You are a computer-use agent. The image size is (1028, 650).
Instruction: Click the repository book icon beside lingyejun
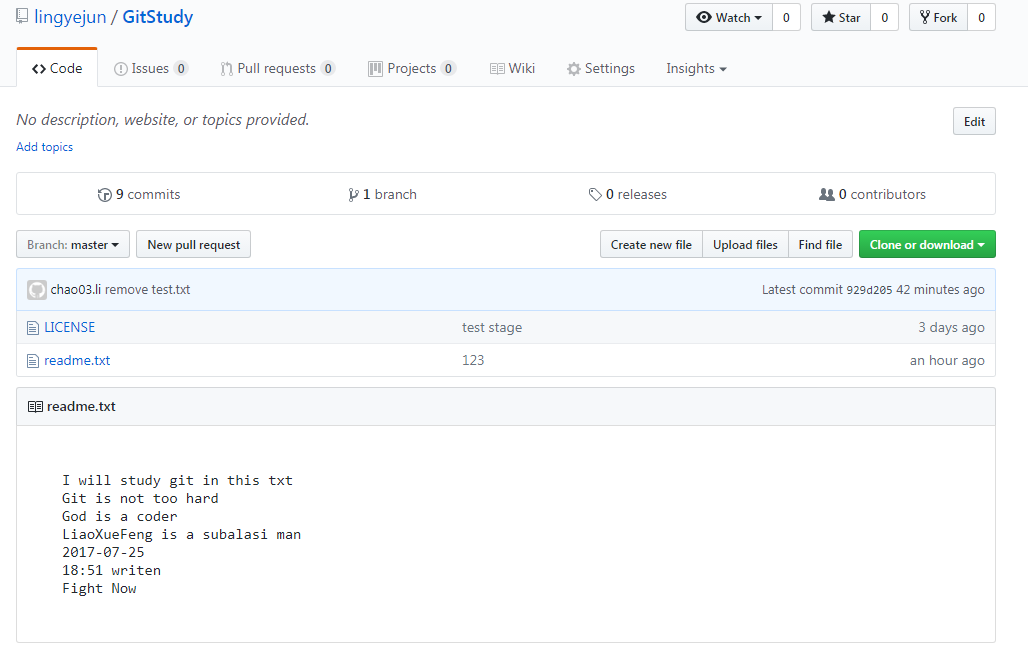click(x=22, y=16)
